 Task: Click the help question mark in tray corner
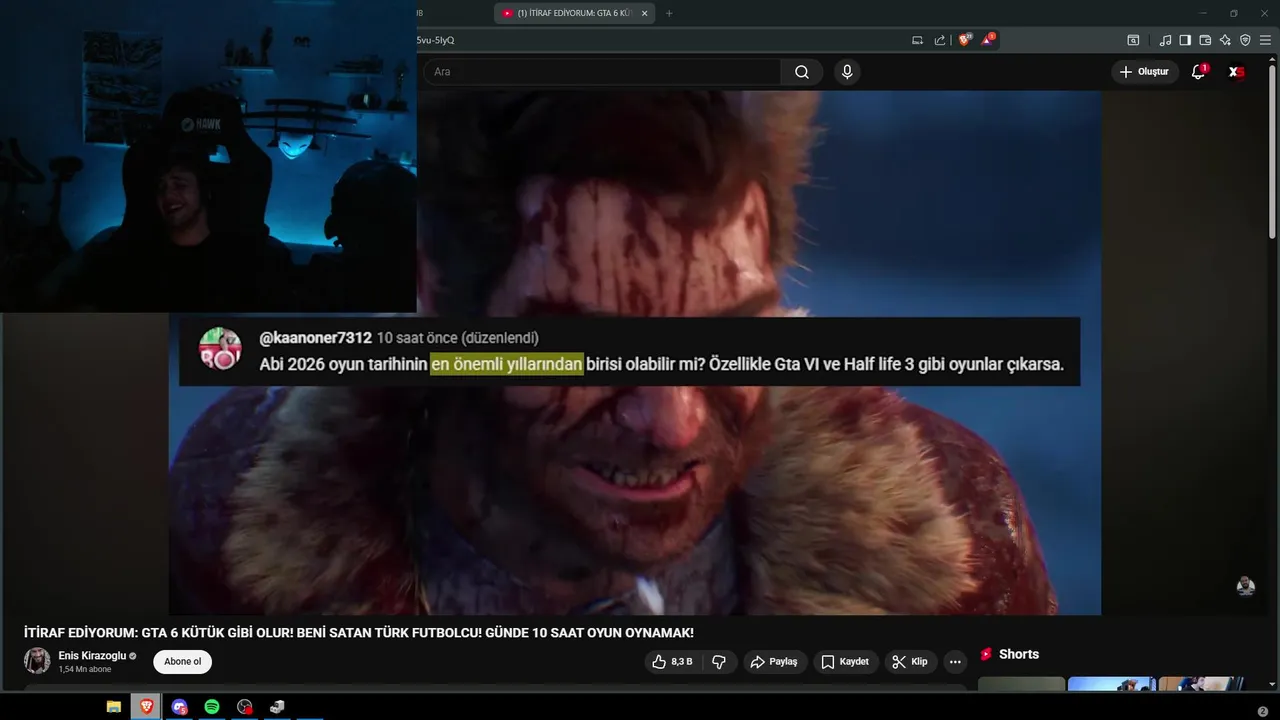tap(1263, 711)
